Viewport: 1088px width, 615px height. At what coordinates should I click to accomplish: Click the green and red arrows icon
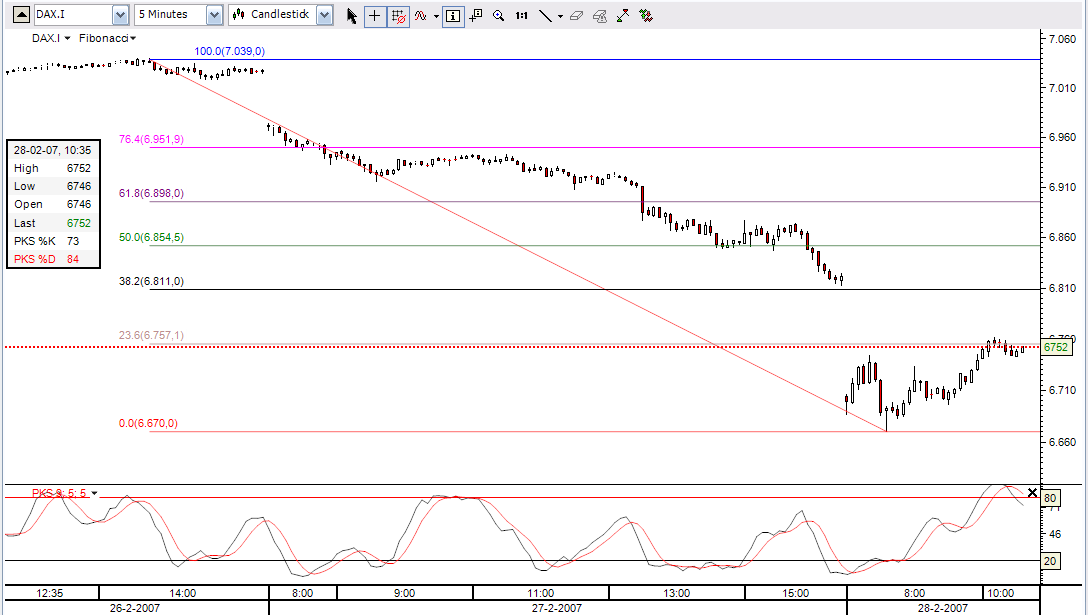(x=646, y=15)
